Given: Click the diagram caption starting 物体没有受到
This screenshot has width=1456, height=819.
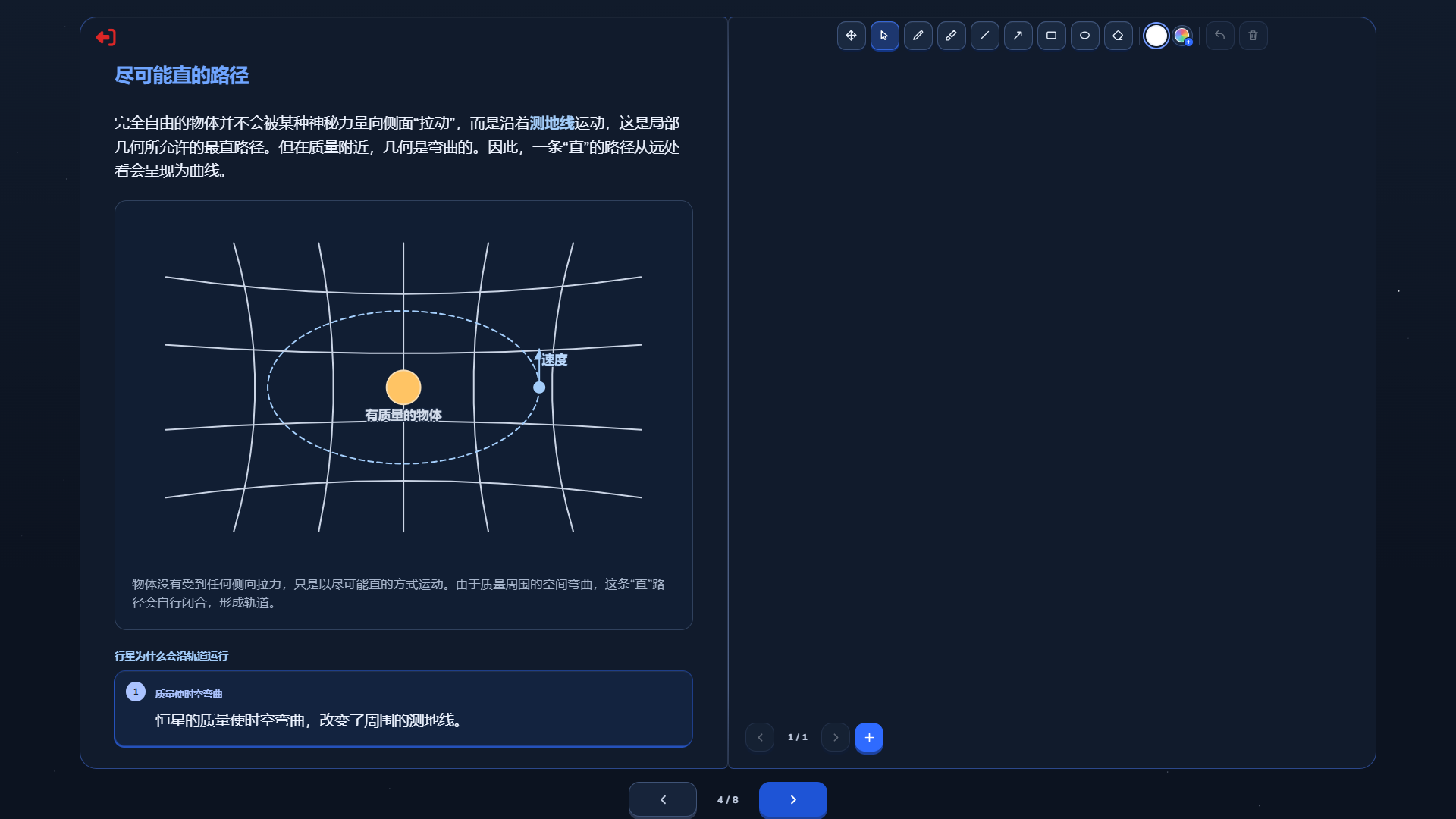Looking at the screenshot, I should point(398,593).
